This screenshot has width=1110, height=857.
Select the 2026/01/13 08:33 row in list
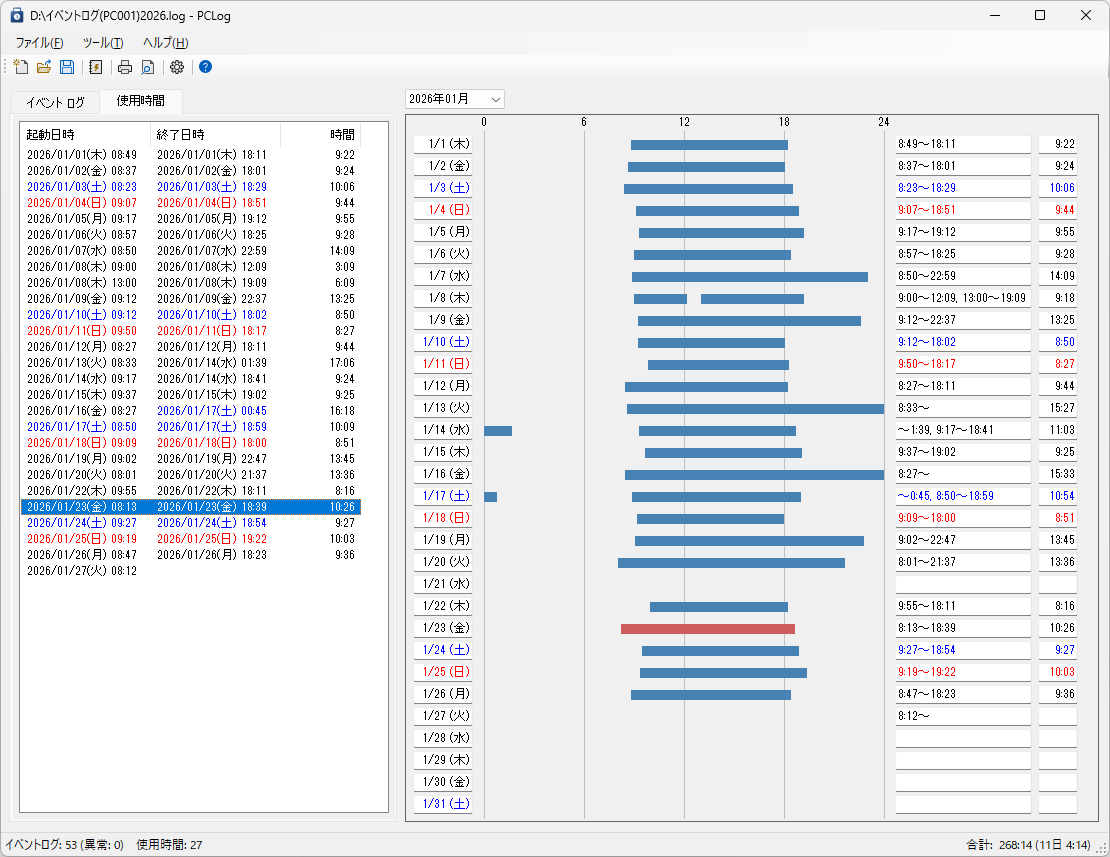[82, 363]
